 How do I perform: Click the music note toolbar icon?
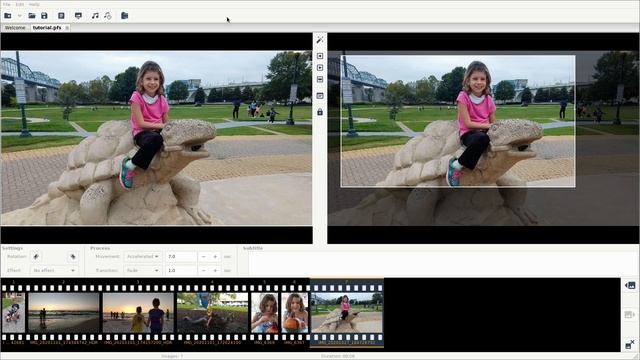click(95, 16)
